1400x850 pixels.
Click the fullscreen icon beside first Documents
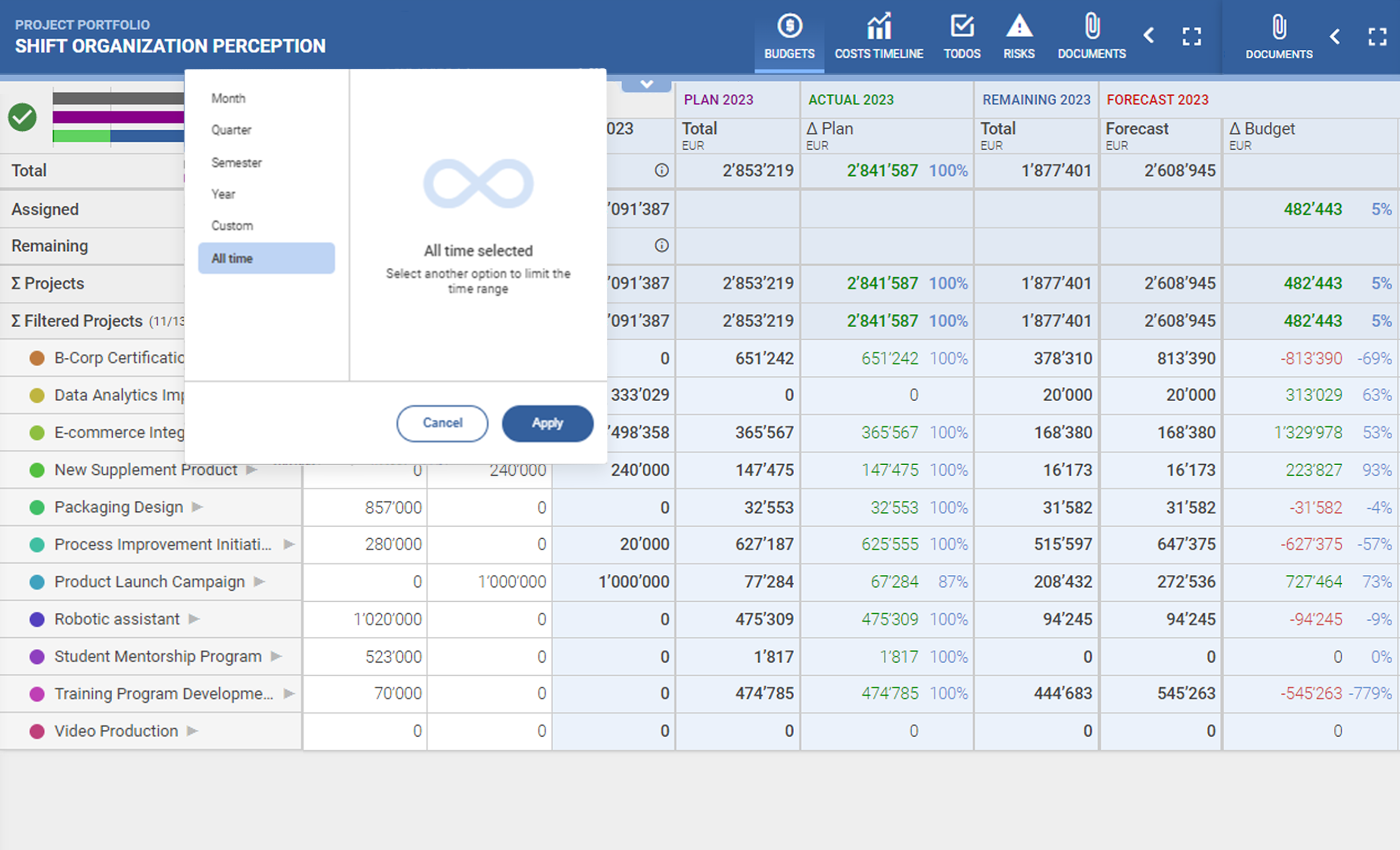[x=1191, y=37]
